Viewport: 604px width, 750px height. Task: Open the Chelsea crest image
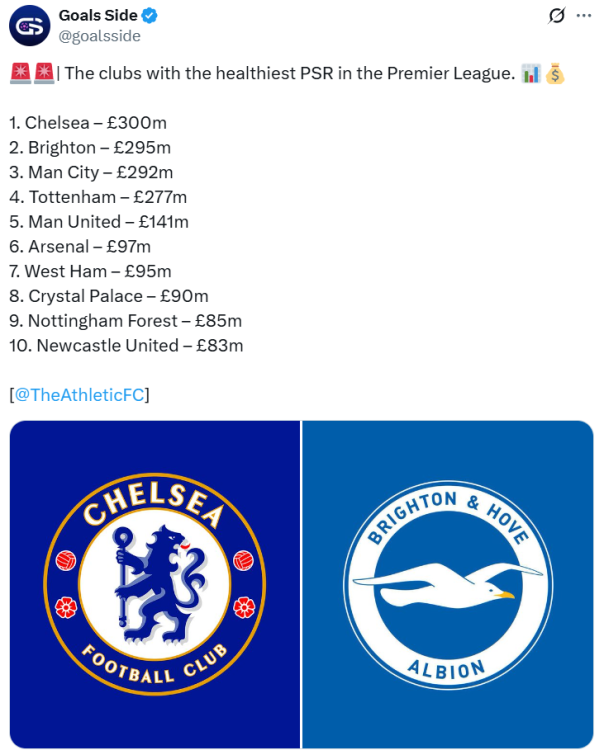click(155, 584)
